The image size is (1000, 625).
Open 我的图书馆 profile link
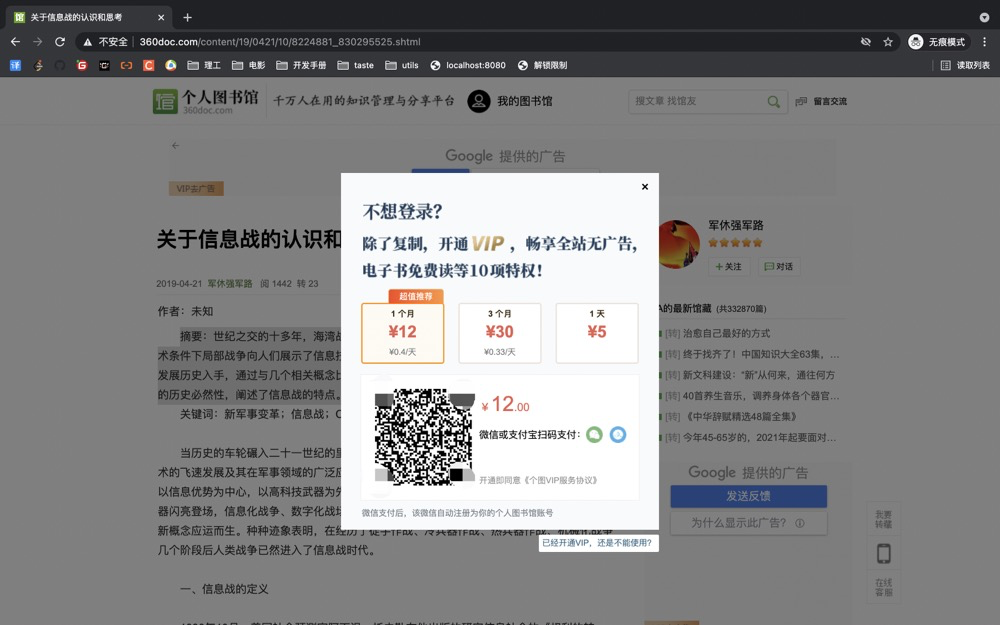point(510,101)
